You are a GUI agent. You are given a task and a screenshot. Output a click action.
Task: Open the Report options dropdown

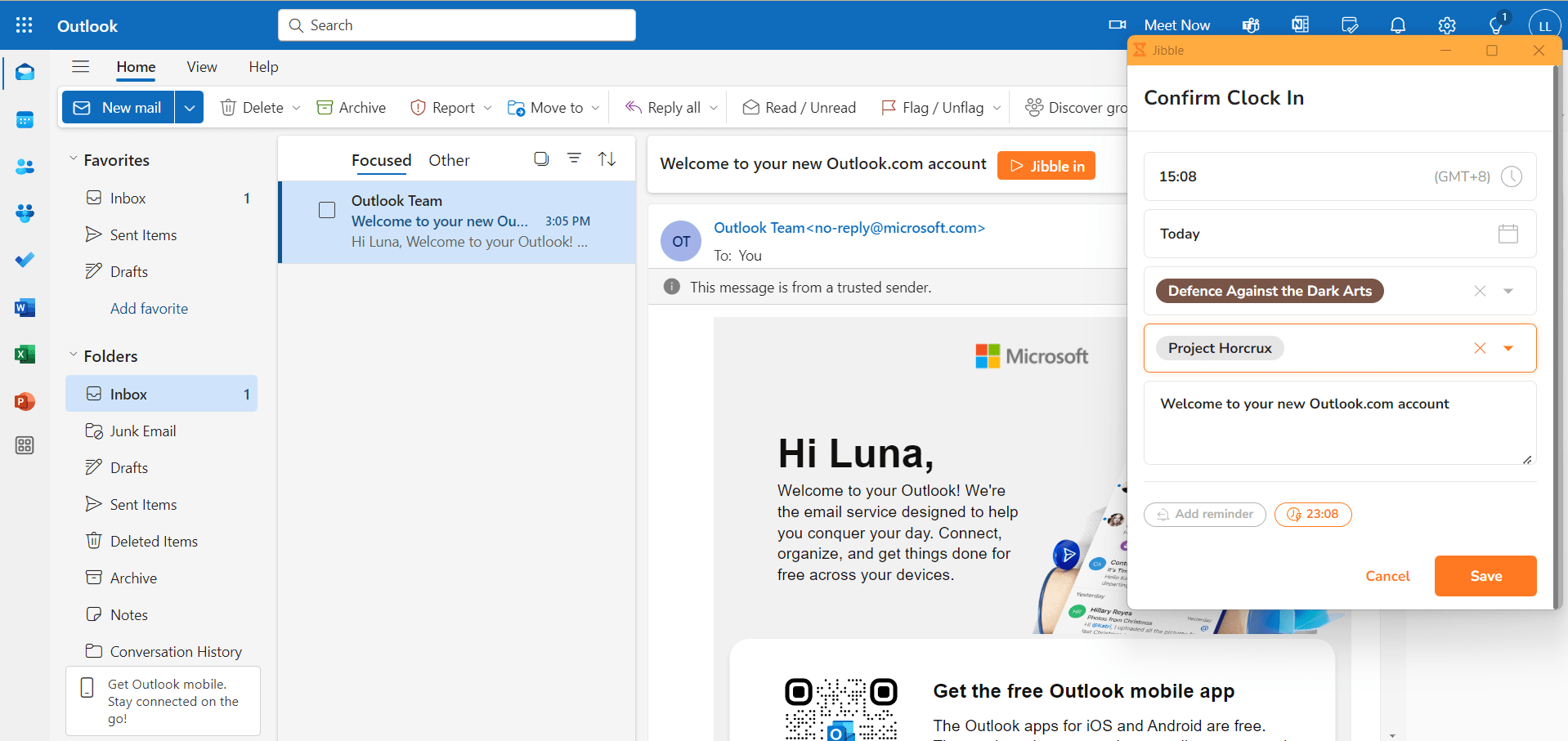[x=487, y=108]
